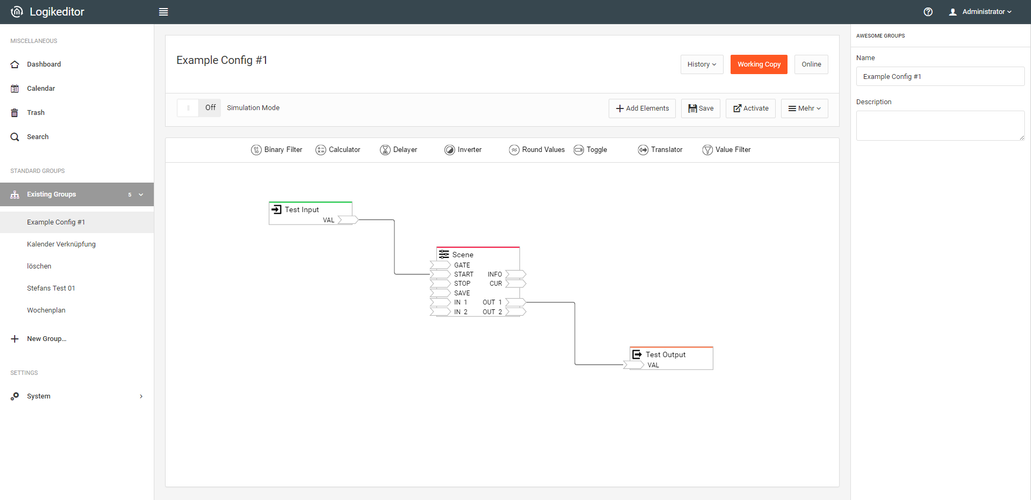Choose the Inverter element icon
1031x500 pixels.
pos(449,150)
